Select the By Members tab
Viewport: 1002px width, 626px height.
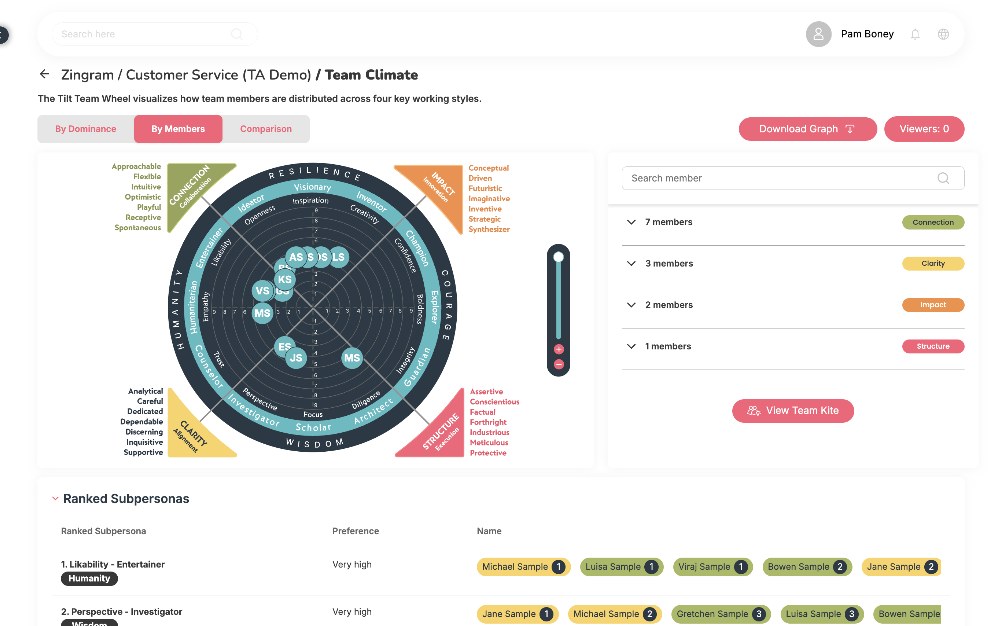(178, 129)
